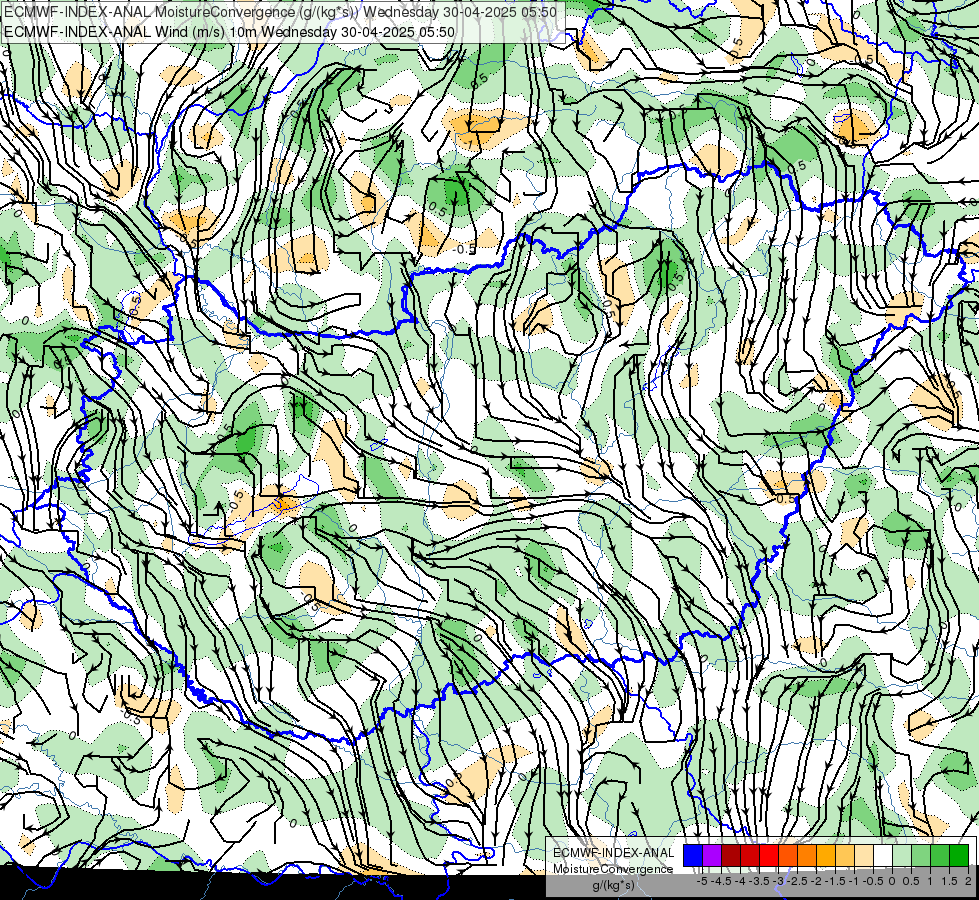Select the pale peach legend swatch

click(864, 855)
